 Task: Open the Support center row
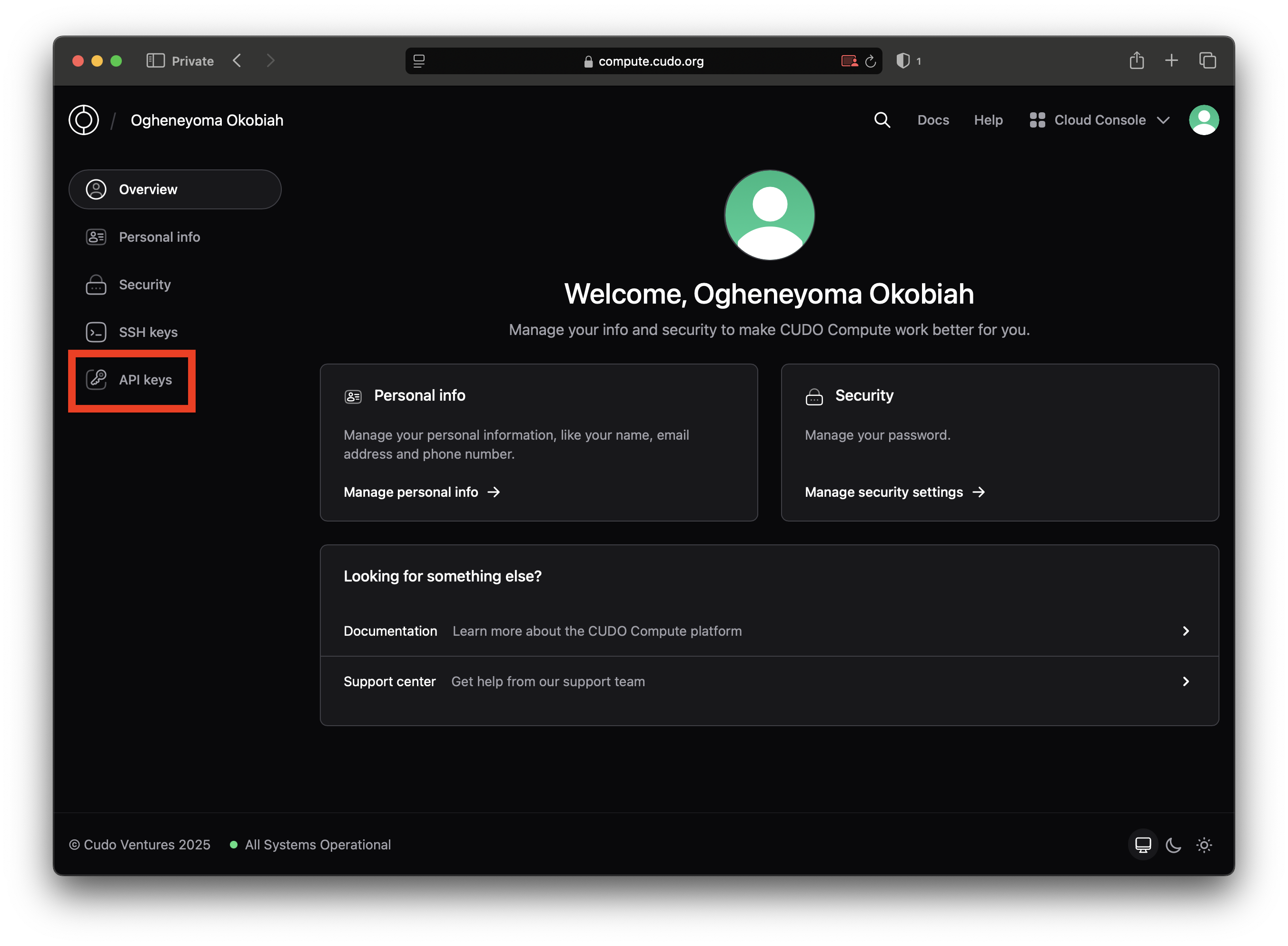click(769, 681)
